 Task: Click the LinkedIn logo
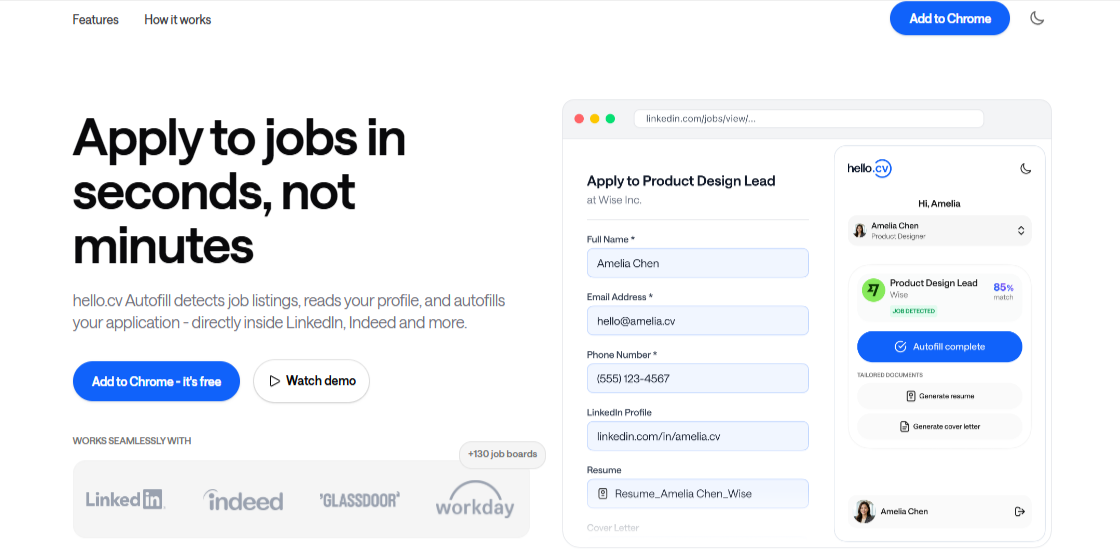125,499
